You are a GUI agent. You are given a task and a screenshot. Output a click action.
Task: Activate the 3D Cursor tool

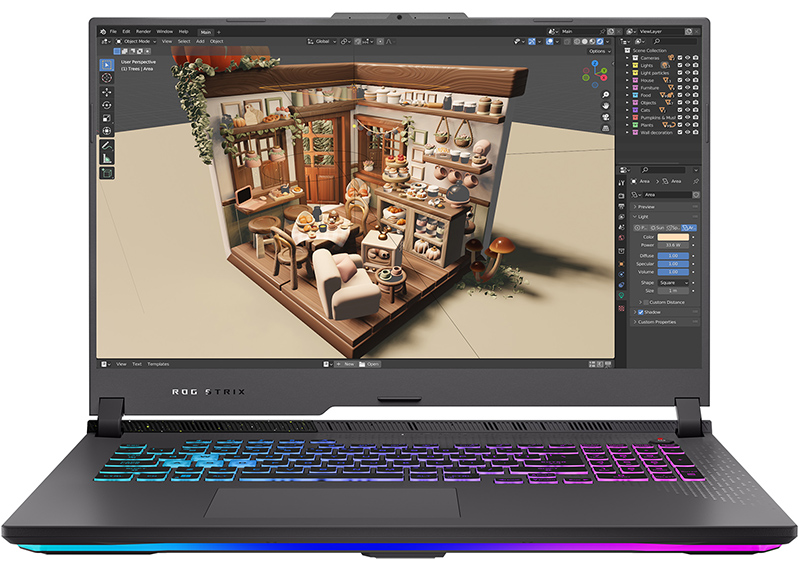(x=107, y=78)
